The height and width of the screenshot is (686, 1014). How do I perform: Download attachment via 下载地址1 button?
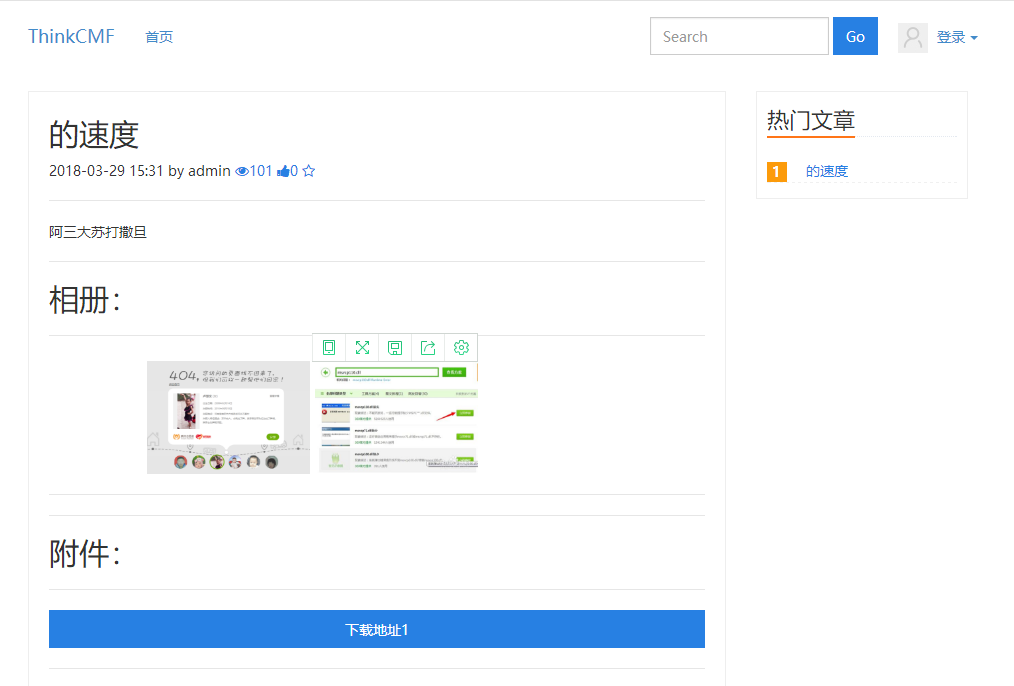(377, 629)
